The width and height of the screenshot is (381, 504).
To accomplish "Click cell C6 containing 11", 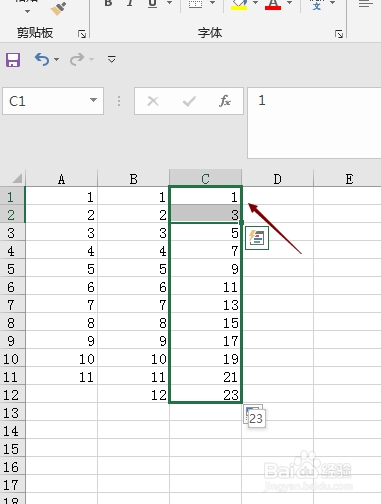I will (x=205, y=287).
